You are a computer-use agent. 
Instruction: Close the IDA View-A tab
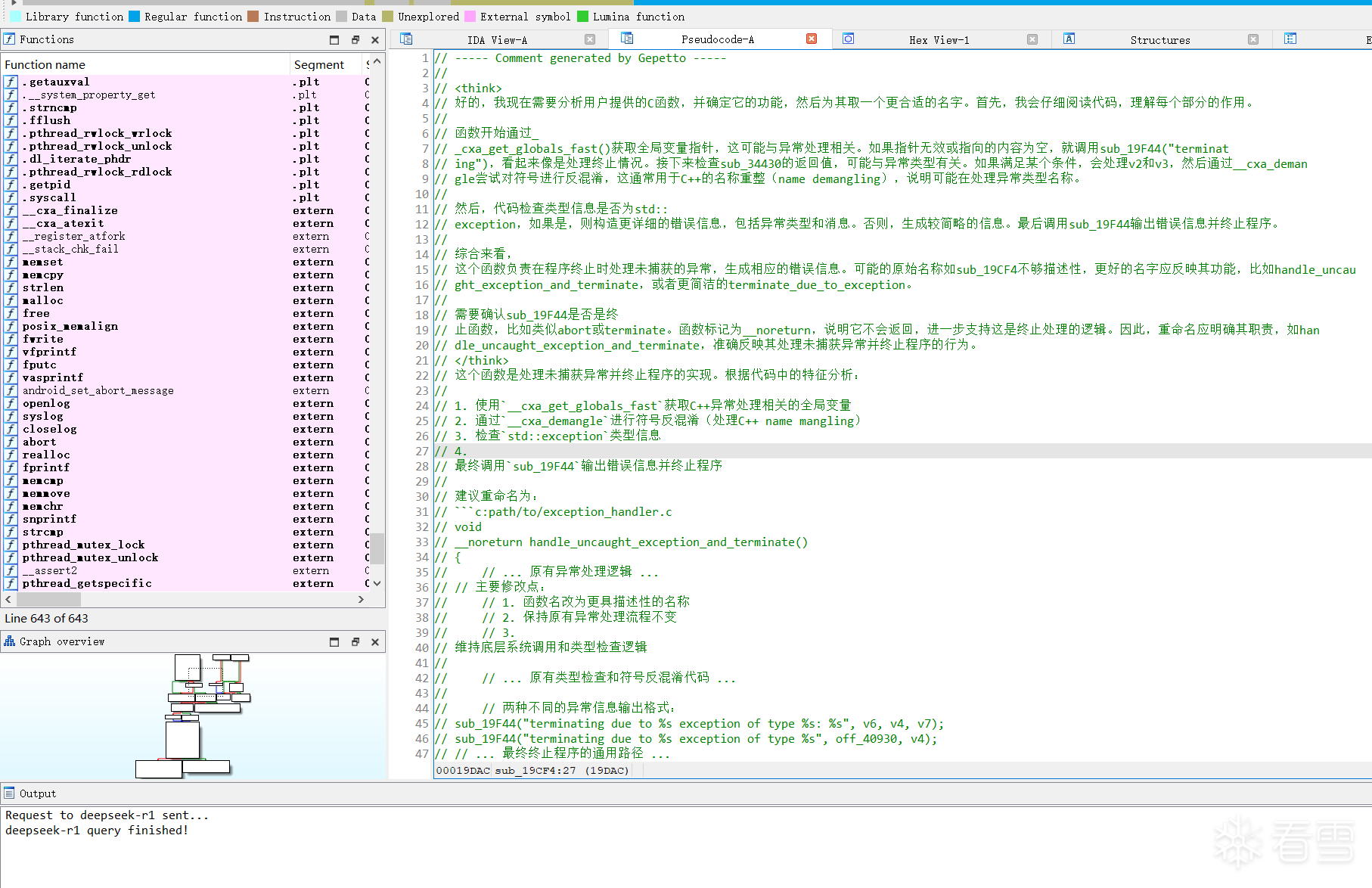tap(590, 39)
